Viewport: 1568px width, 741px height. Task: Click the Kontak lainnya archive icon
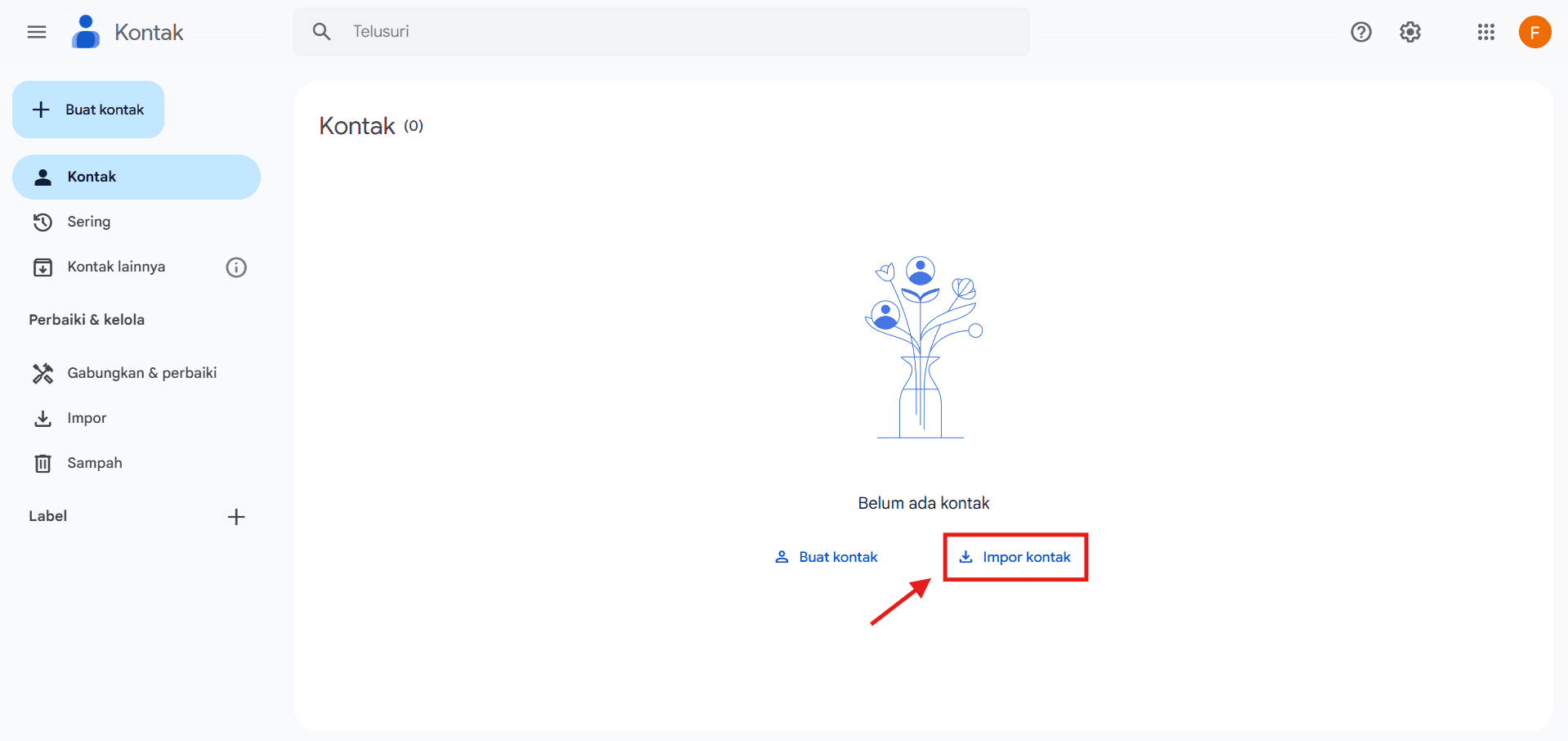coord(43,267)
